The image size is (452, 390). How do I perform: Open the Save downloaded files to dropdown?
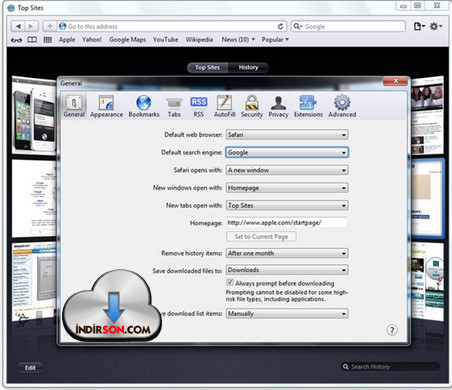coord(287,270)
